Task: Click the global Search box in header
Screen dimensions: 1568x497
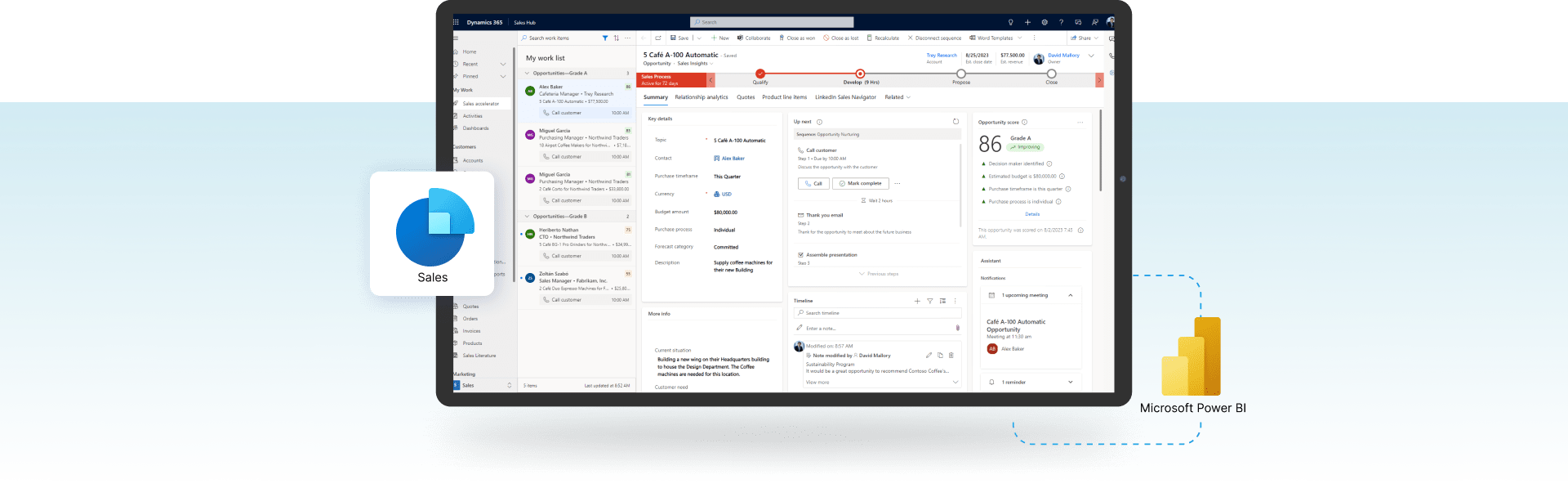Action: click(x=772, y=22)
